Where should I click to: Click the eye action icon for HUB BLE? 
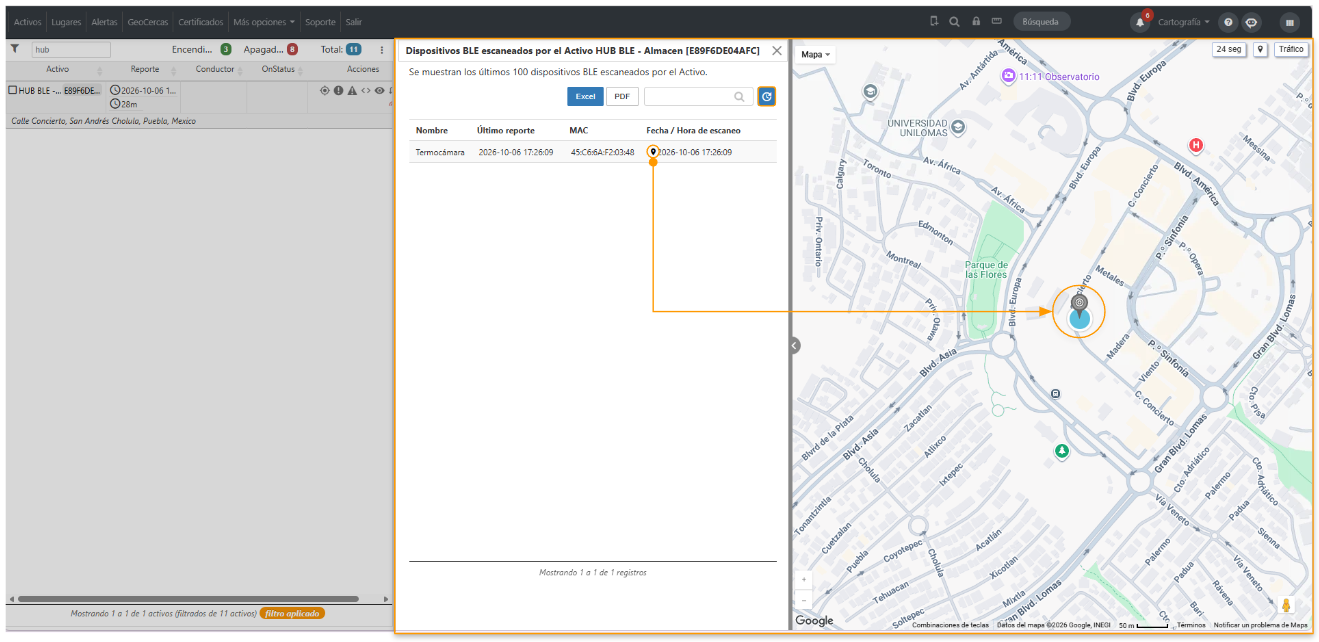coord(379,90)
